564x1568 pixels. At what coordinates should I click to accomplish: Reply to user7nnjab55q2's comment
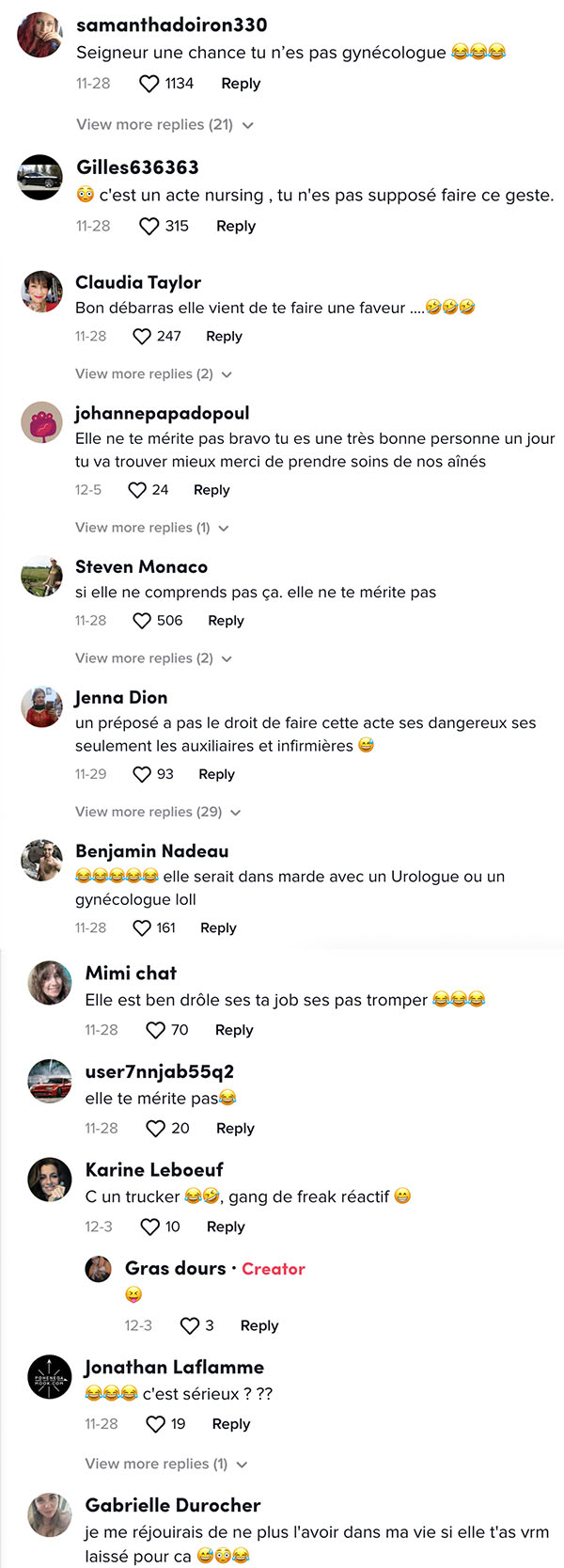(x=235, y=1129)
